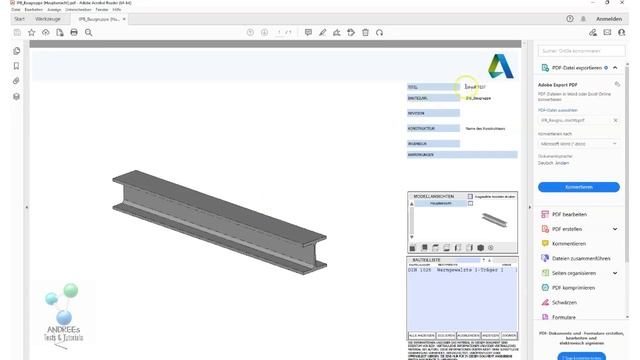Toggle checkbox beside Modellansichten header

(470, 196)
